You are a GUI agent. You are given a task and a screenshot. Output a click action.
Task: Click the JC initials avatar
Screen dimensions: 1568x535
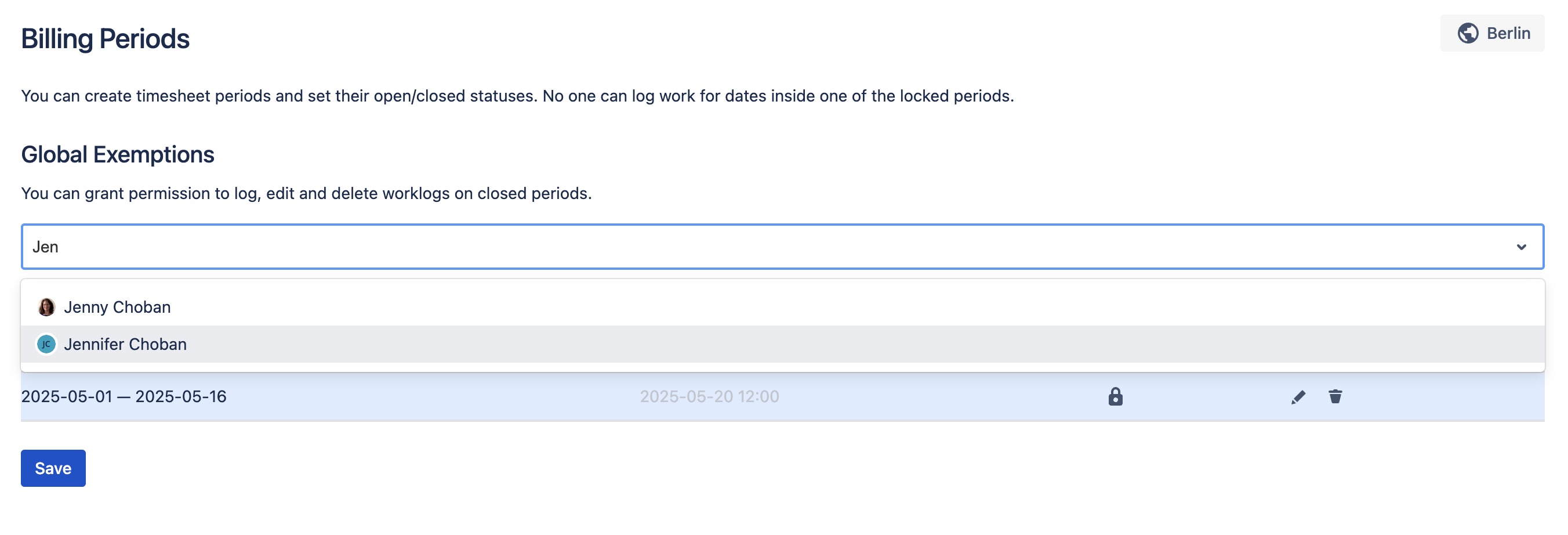pos(46,344)
